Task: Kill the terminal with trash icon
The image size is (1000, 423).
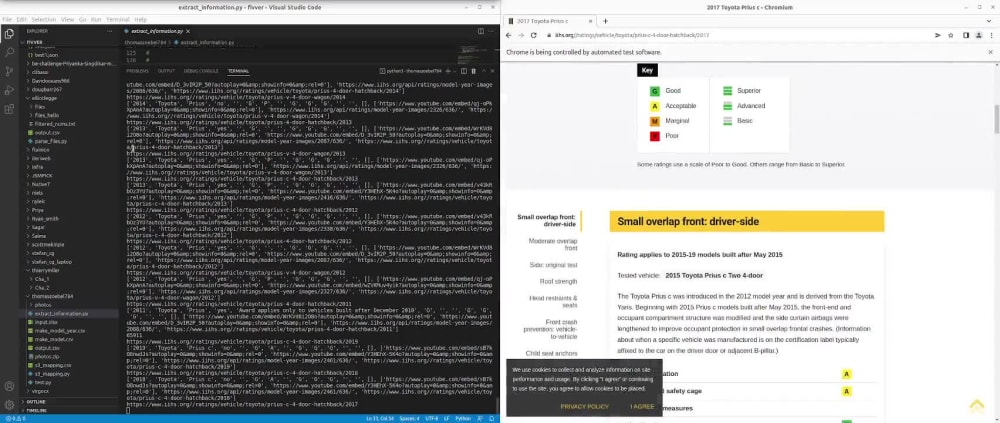Action: point(473,71)
